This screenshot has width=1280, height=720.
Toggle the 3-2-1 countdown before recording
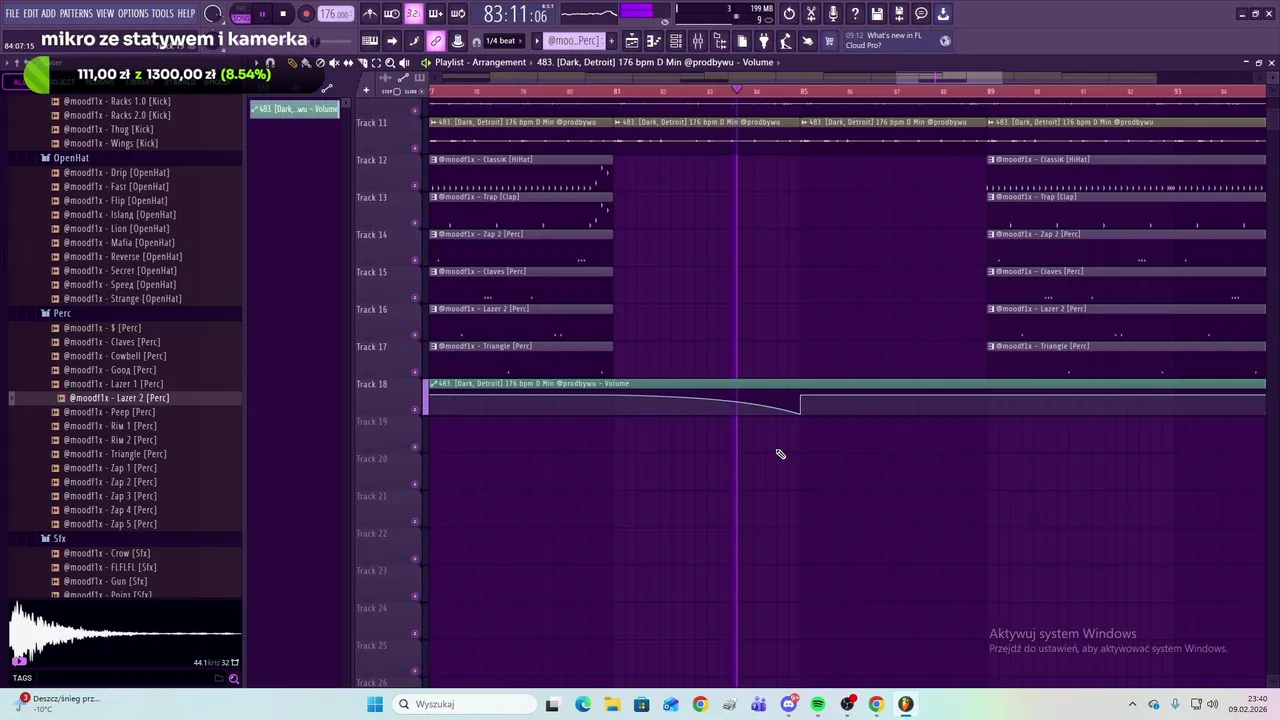pos(413,14)
